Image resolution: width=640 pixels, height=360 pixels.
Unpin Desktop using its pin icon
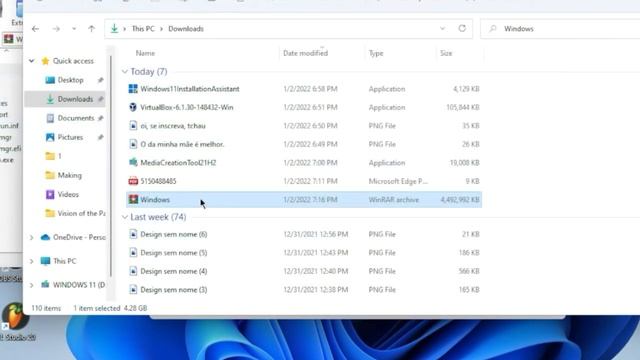coord(100,80)
